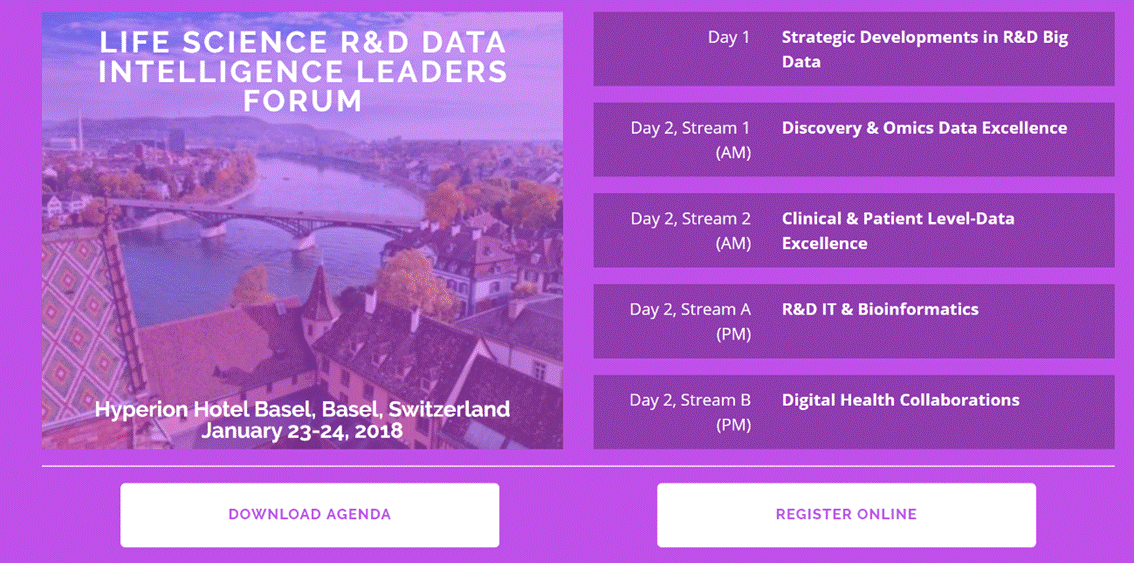1134x563 pixels.
Task: Open Discovery & Omics Data Excellence session
Action: [x=924, y=128]
